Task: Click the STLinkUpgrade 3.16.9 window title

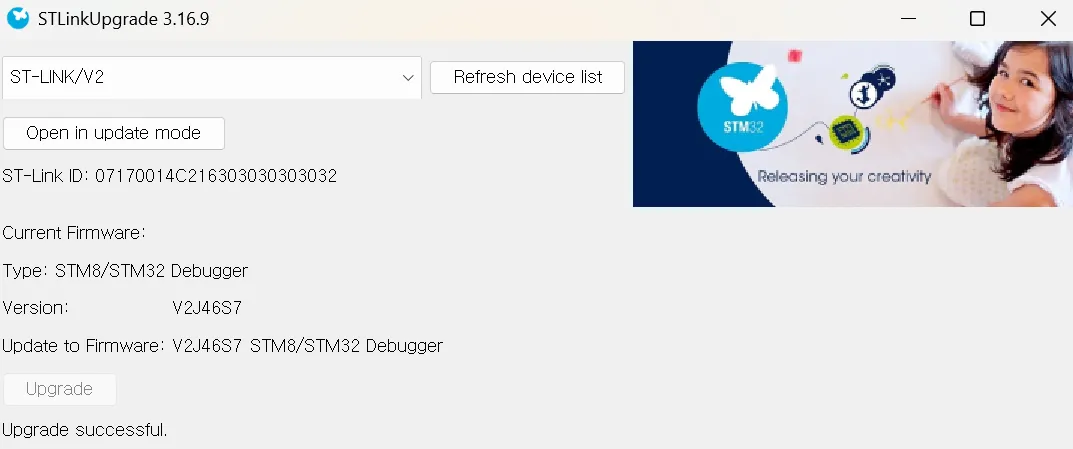Action: pos(123,18)
